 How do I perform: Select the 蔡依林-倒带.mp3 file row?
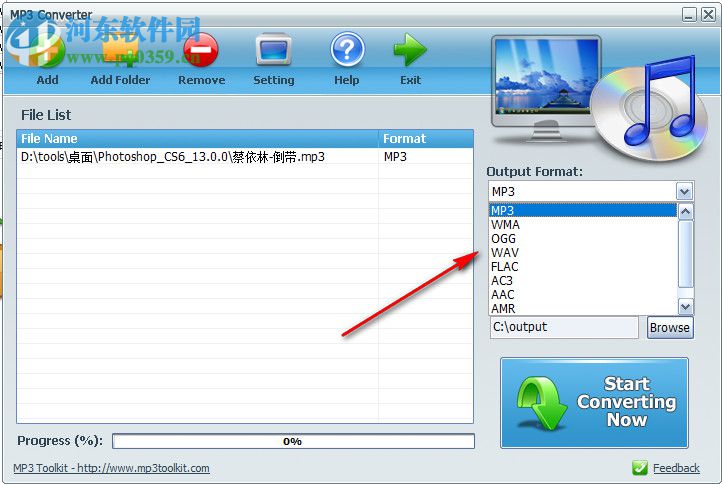tap(245, 157)
